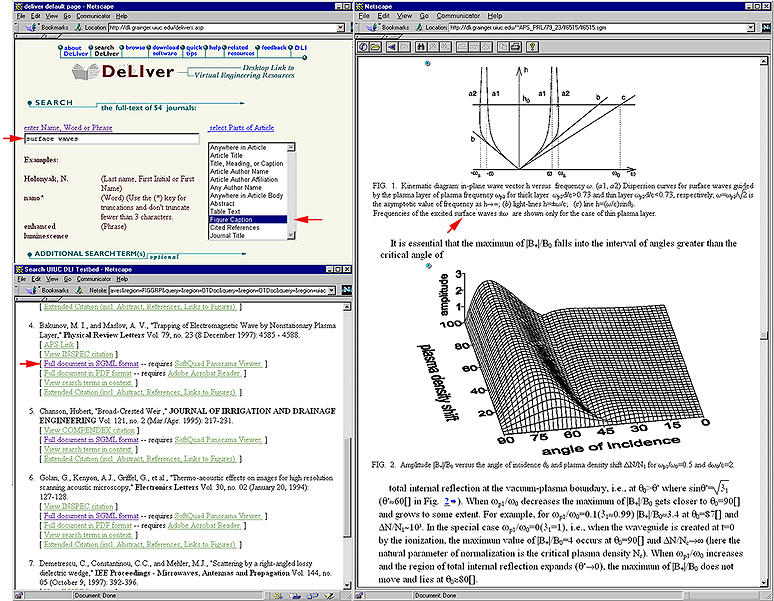774x601 pixels.
Task: Open Edit menu in right Netscape window
Action: pos(384,16)
